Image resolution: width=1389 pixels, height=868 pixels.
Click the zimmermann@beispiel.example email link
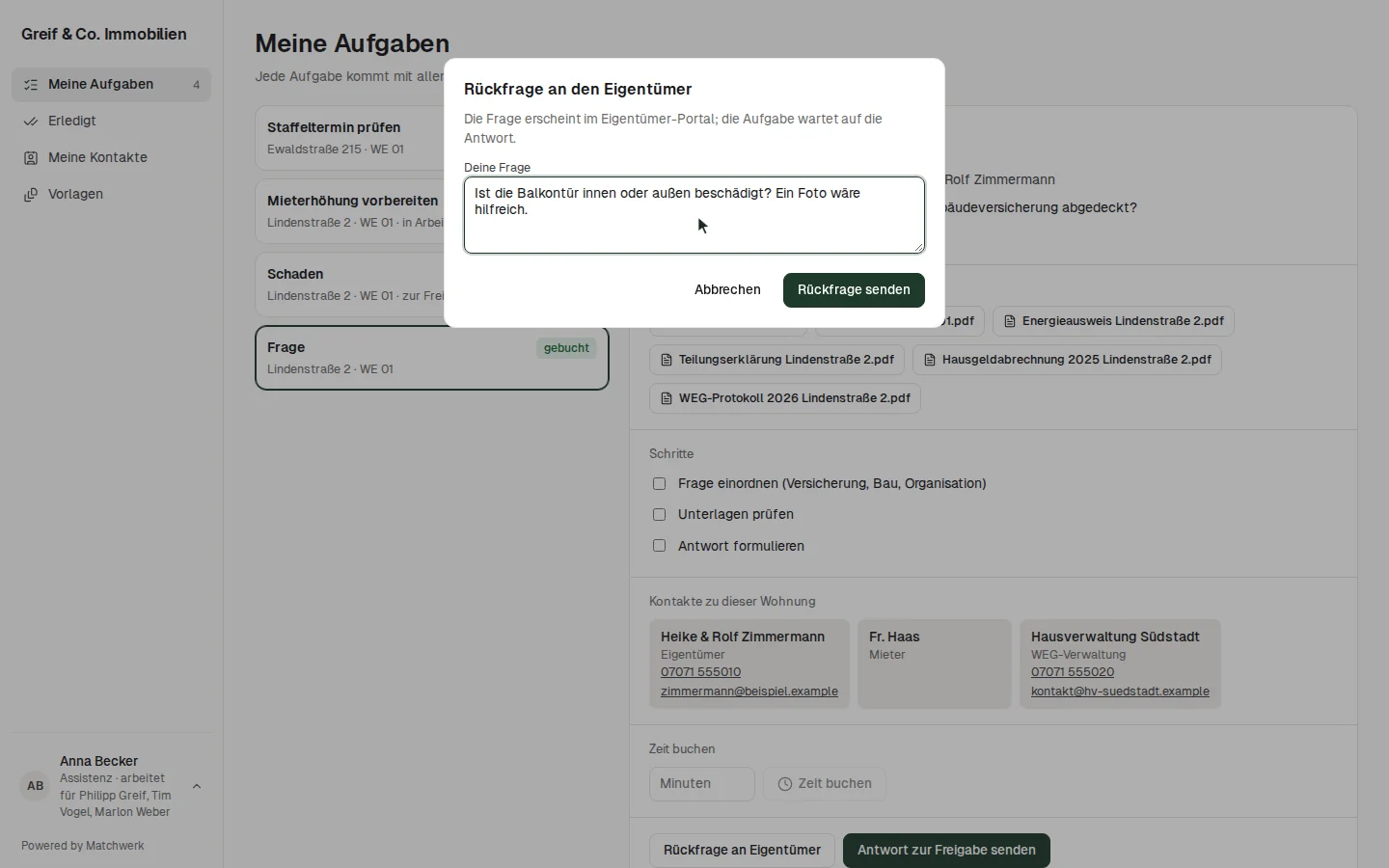pos(749,692)
